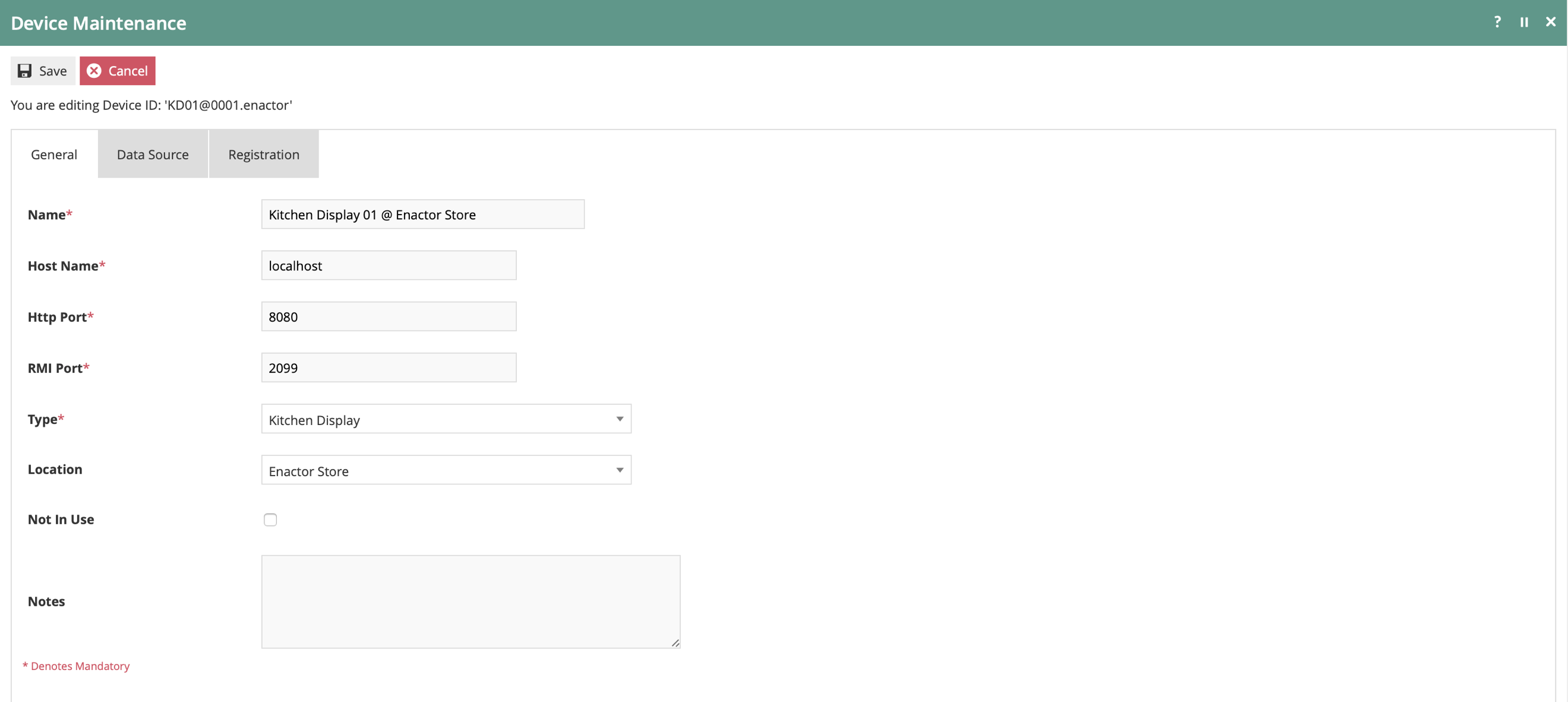Toggle the Not In Use checkbox

coord(270,520)
